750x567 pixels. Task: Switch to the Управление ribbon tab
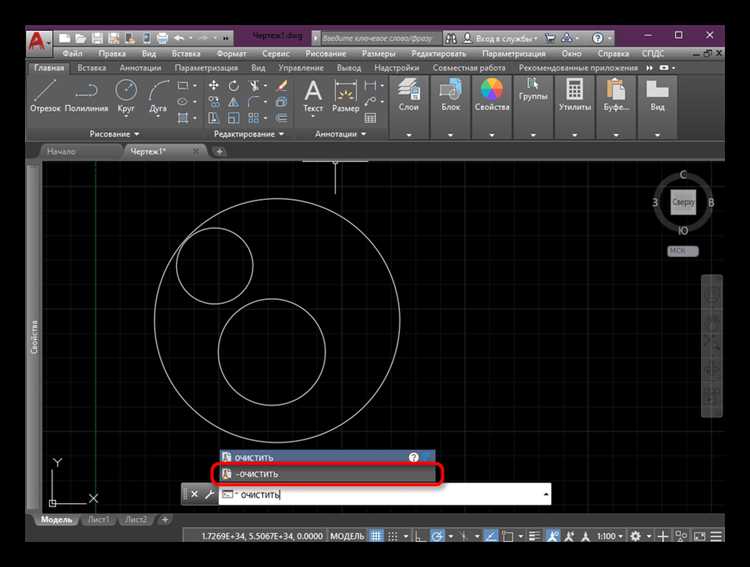coord(301,68)
